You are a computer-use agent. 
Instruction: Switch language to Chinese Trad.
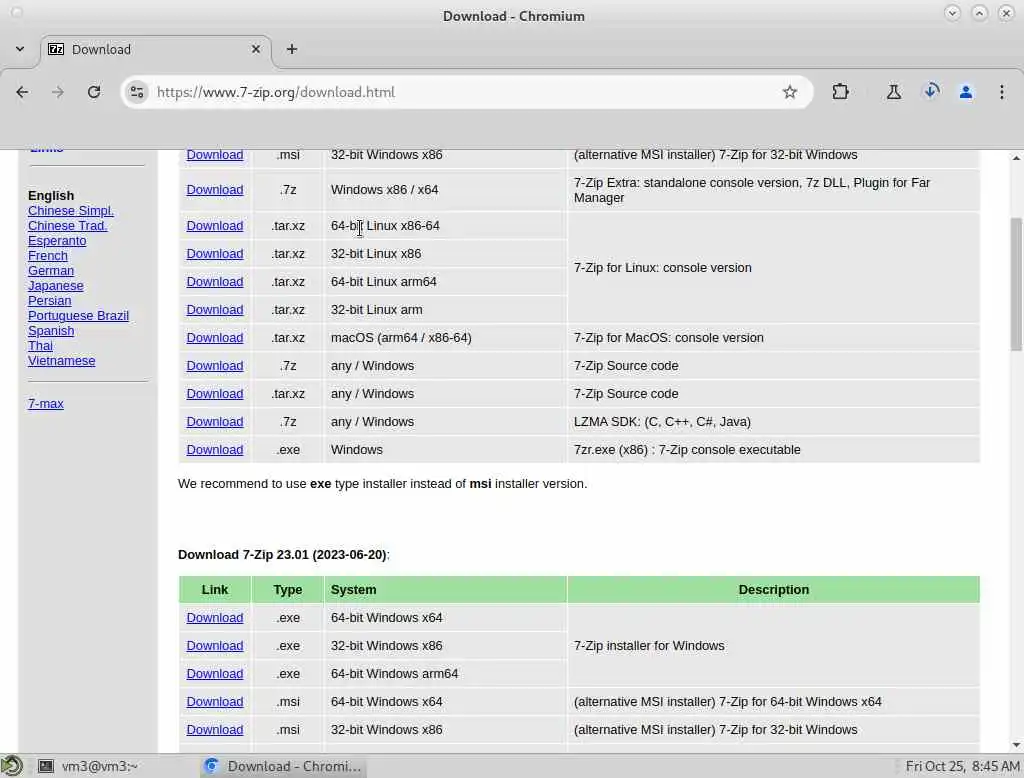(67, 225)
